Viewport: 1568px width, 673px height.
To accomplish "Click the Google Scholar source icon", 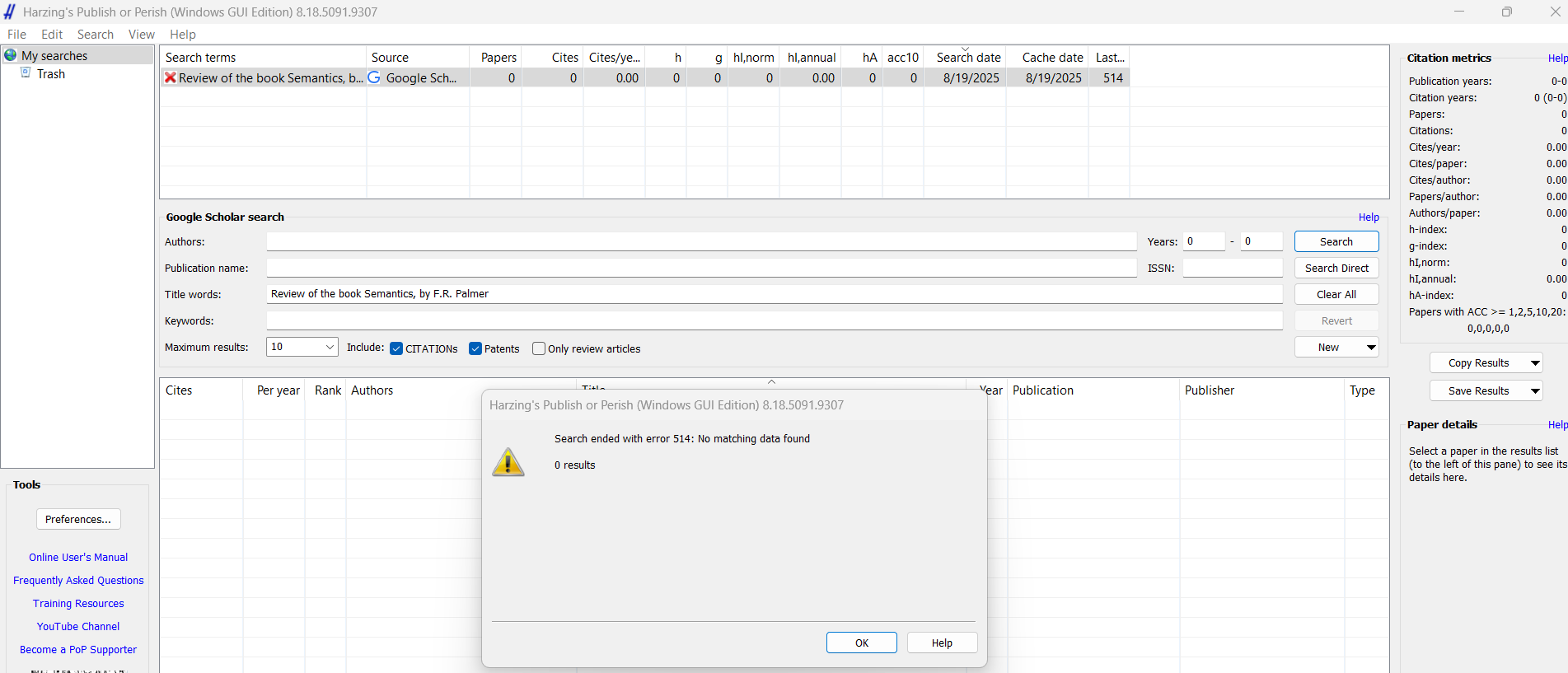I will pos(374,77).
